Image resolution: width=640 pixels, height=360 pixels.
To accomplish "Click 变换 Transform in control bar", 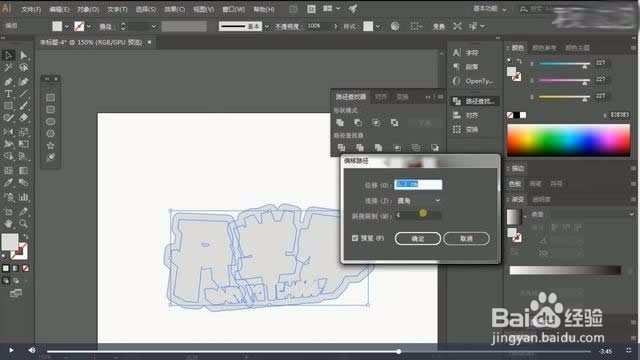I will click(x=438, y=27).
